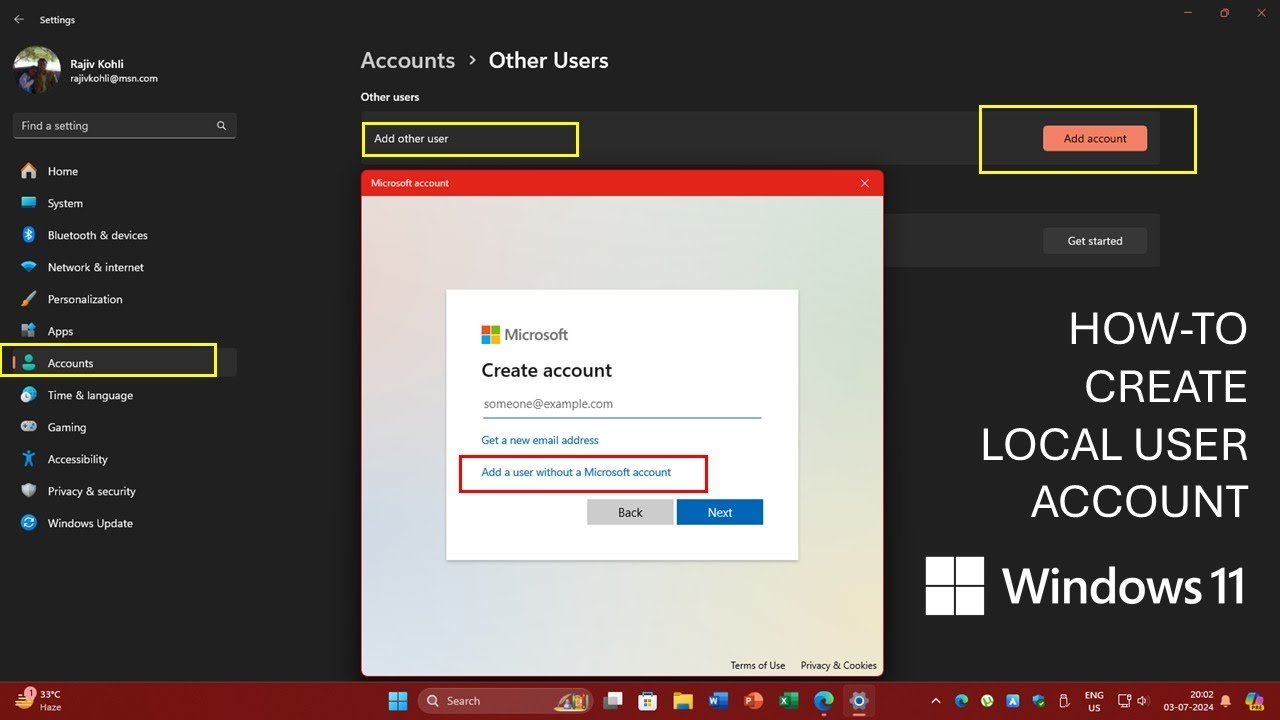Show hidden system tray icons
Viewport: 1280px width, 720px height.
[935, 701]
